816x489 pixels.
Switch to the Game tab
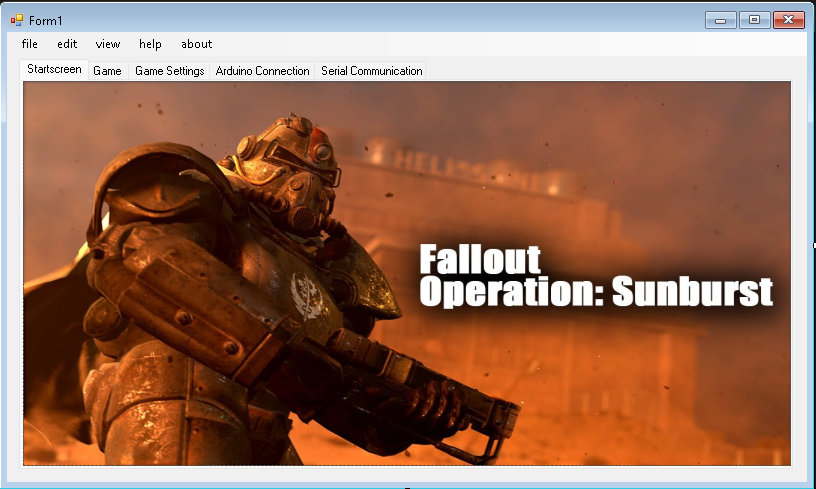[107, 71]
